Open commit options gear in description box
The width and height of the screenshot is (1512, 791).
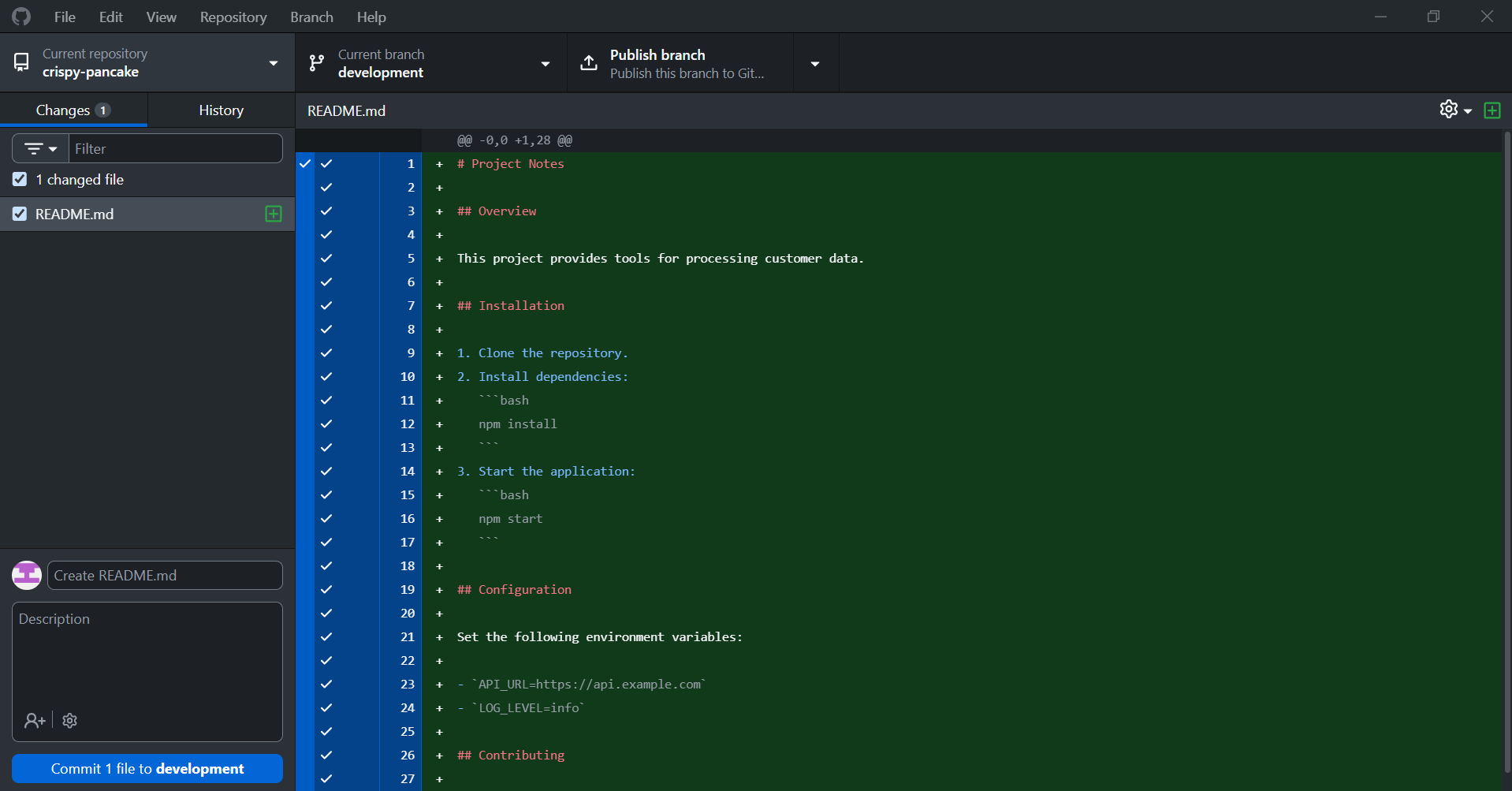pos(69,720)
